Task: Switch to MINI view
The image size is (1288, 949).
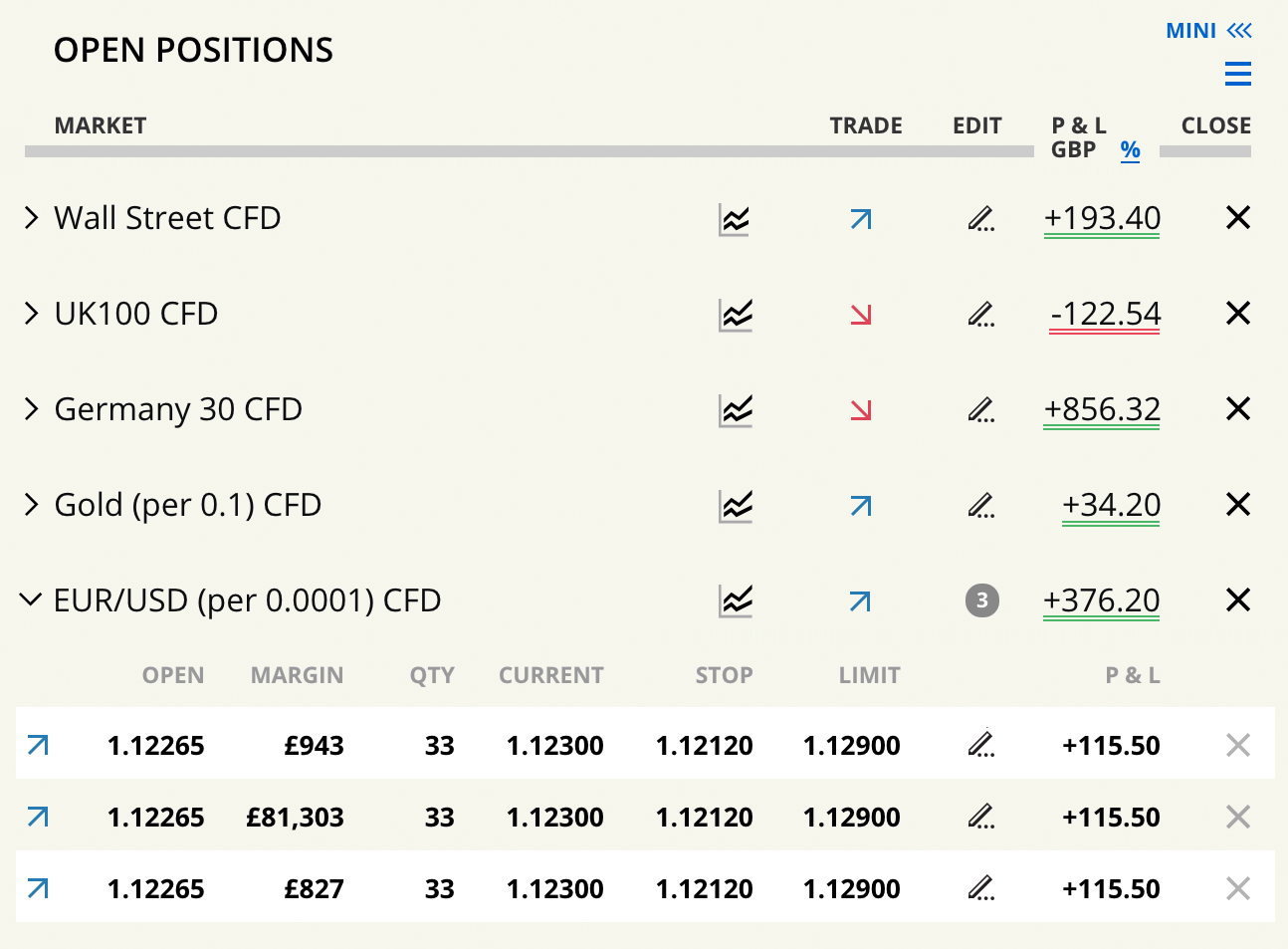Action: [1208, 31]
